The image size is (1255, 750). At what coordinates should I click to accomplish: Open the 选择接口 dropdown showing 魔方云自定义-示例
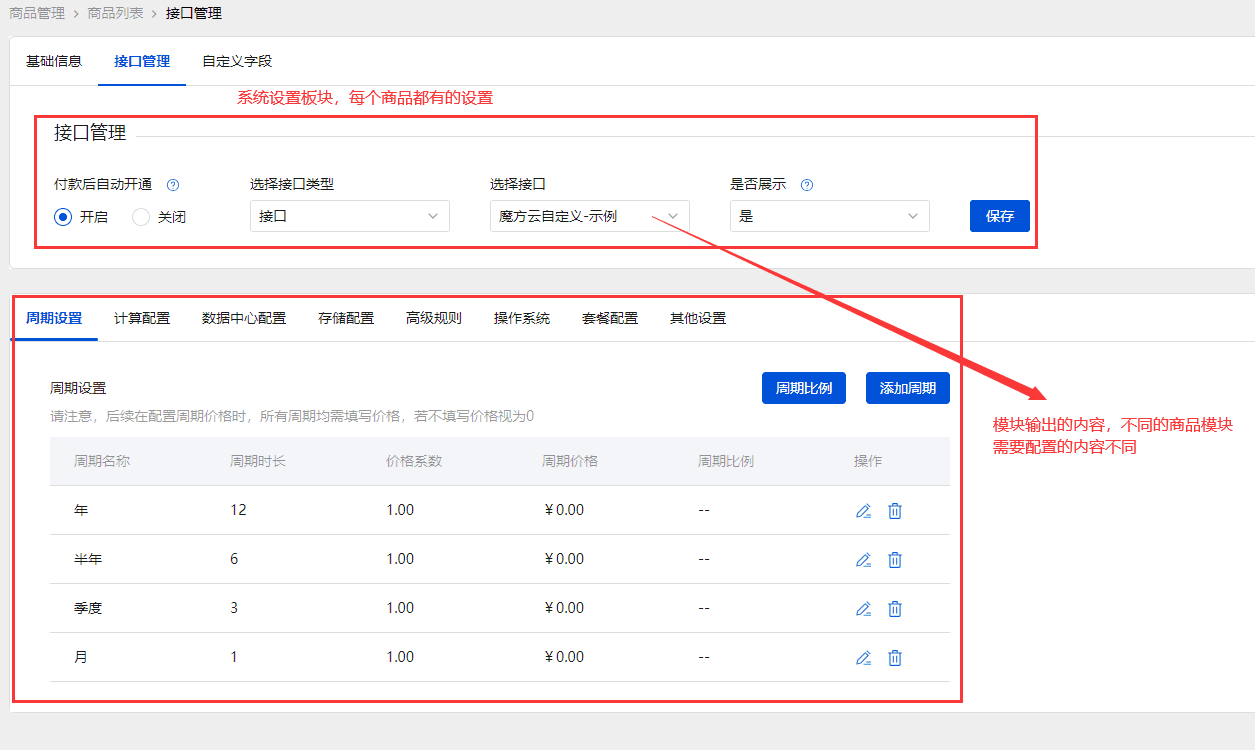(x=590, y=216)
